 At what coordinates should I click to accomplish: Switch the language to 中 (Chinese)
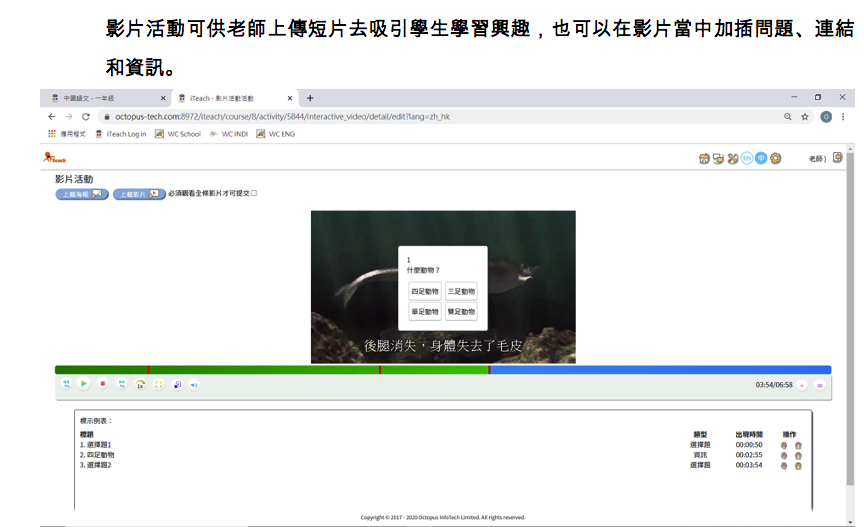tap(761, 158)
